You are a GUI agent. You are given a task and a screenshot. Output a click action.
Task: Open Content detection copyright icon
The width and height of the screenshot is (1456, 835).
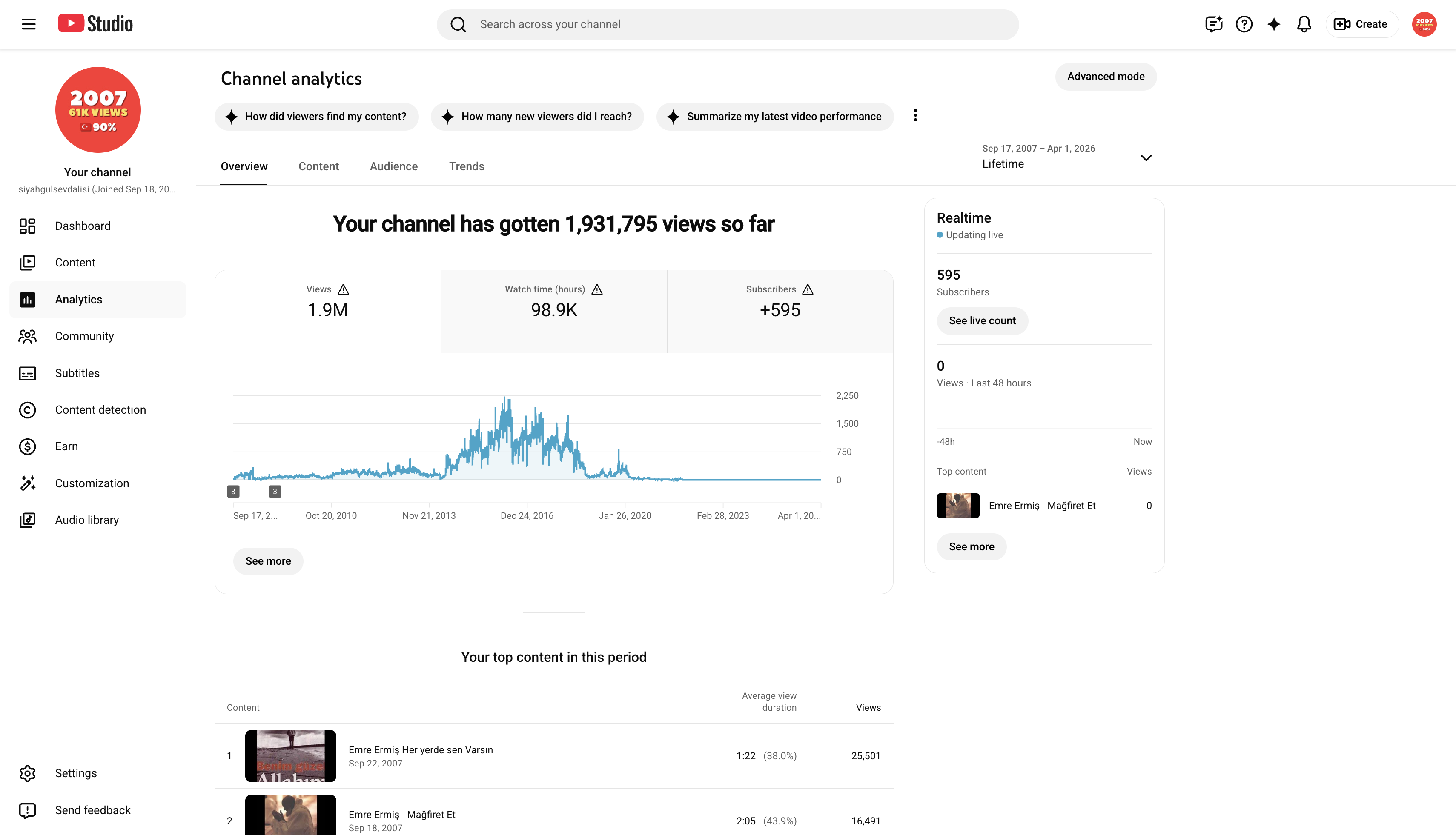28,409
